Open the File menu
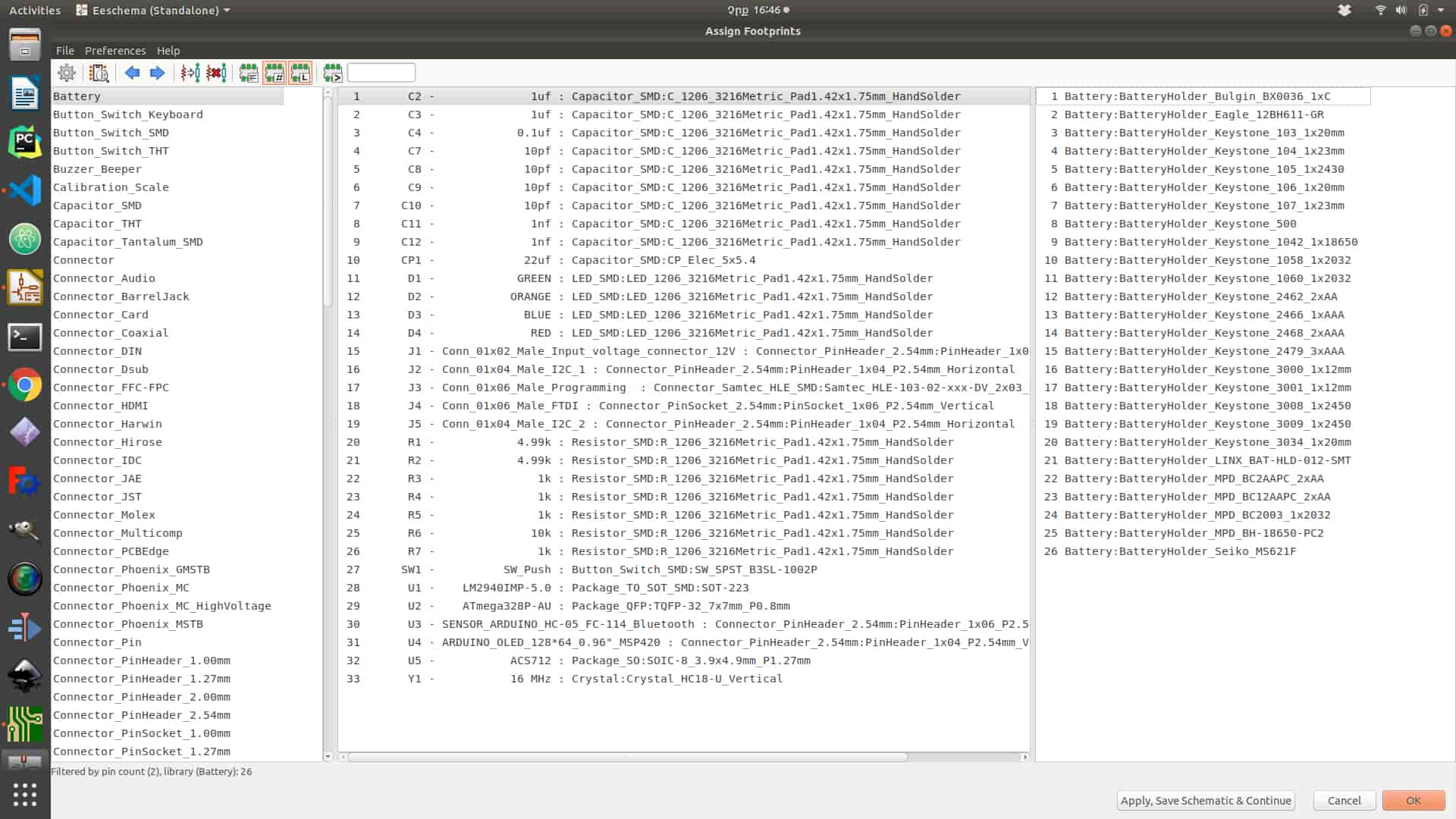The image size is (1456, 819). pos(64,50)
